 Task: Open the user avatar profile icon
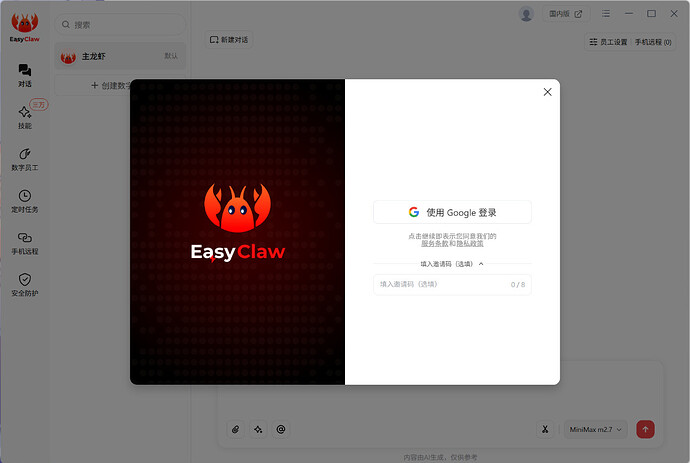click(526, 14)
